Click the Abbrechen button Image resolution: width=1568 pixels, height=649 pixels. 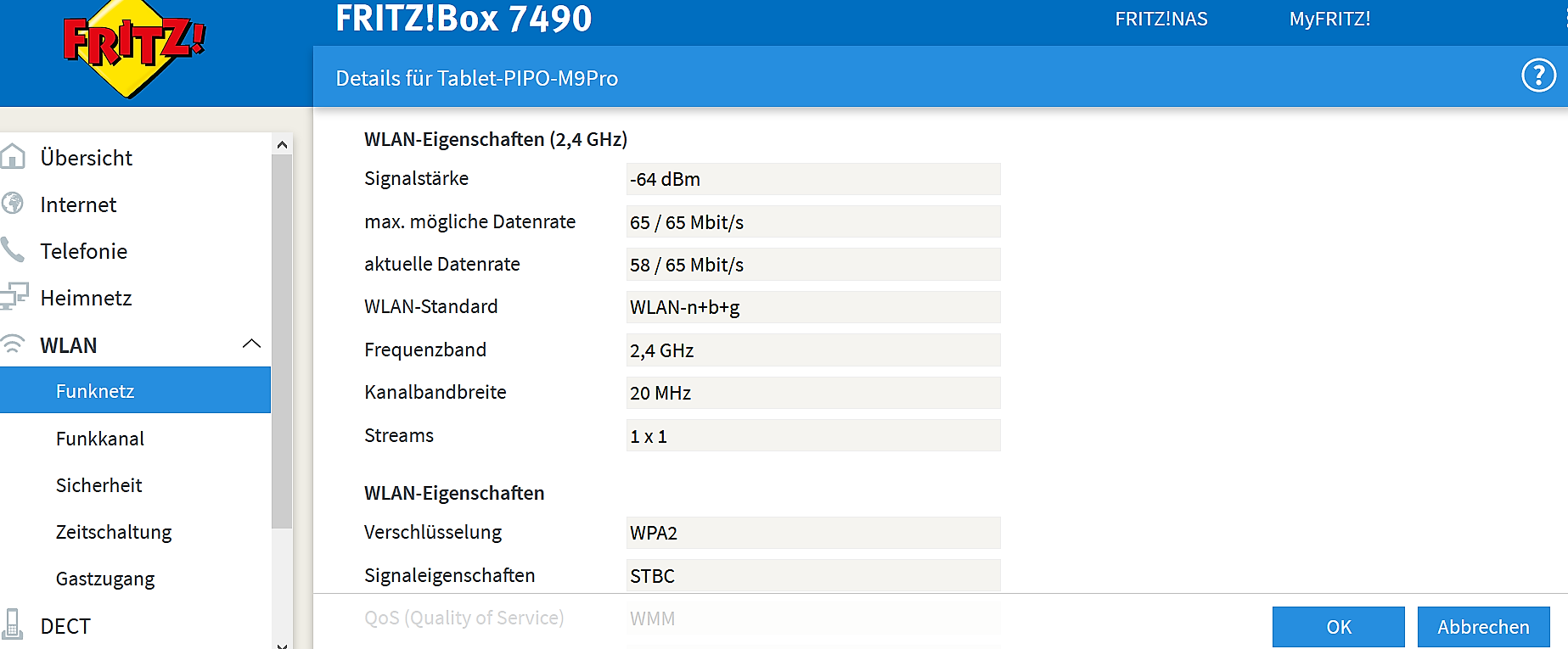[x=1483, y=627]
